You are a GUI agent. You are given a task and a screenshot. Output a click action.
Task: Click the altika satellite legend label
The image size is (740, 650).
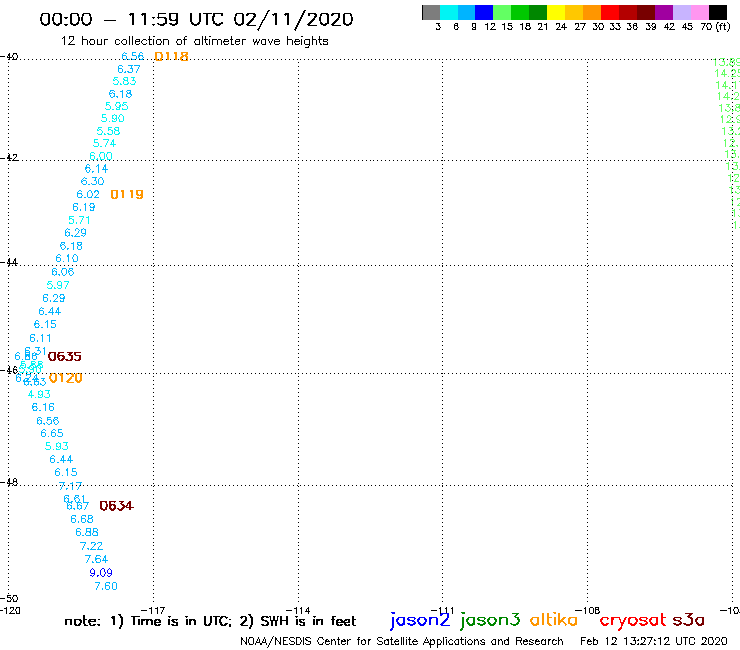pyautogui.click(x=554, y=620)
